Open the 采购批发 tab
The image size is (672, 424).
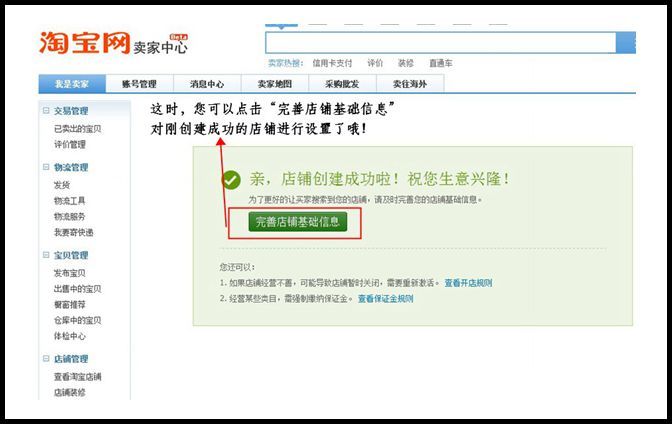coord(342,84)
